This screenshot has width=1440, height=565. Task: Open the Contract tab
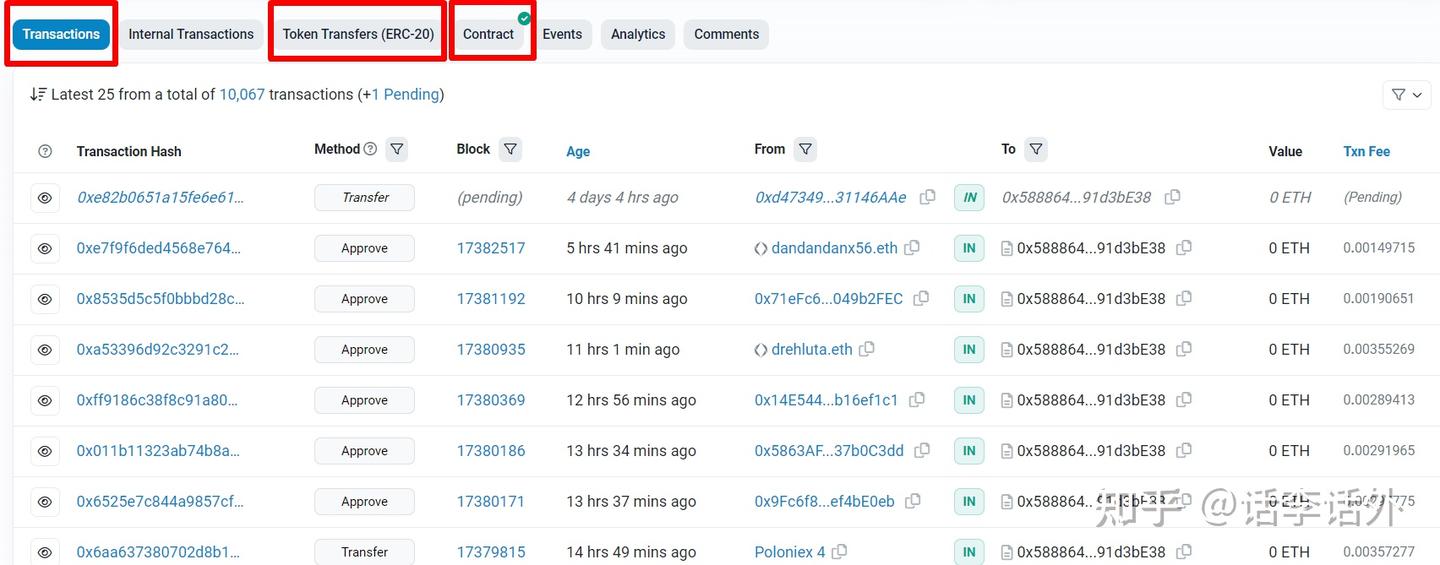click(x=488, y=34)
